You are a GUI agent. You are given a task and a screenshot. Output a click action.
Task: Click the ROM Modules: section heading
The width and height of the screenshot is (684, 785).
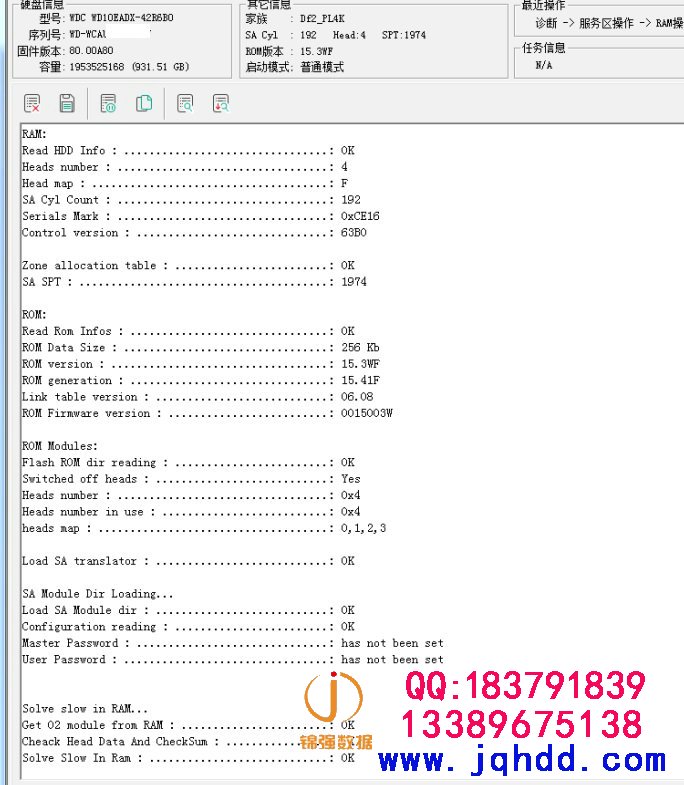(x=60, y=446)
